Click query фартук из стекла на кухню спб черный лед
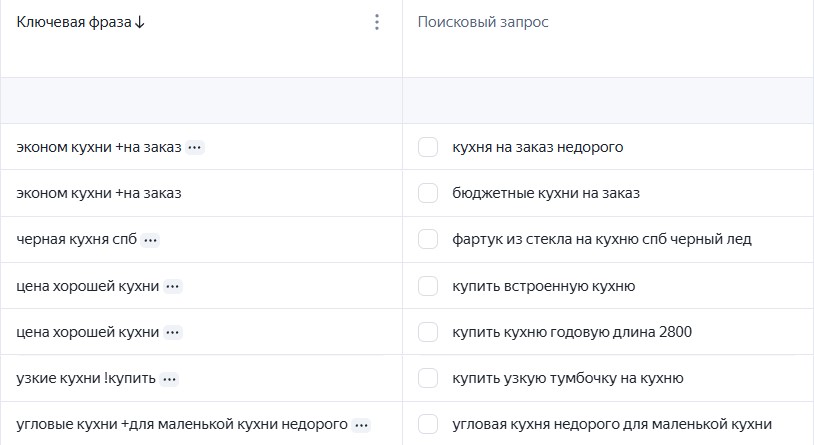This screenshot has height=445, width=814. click(x=602, y=239)
